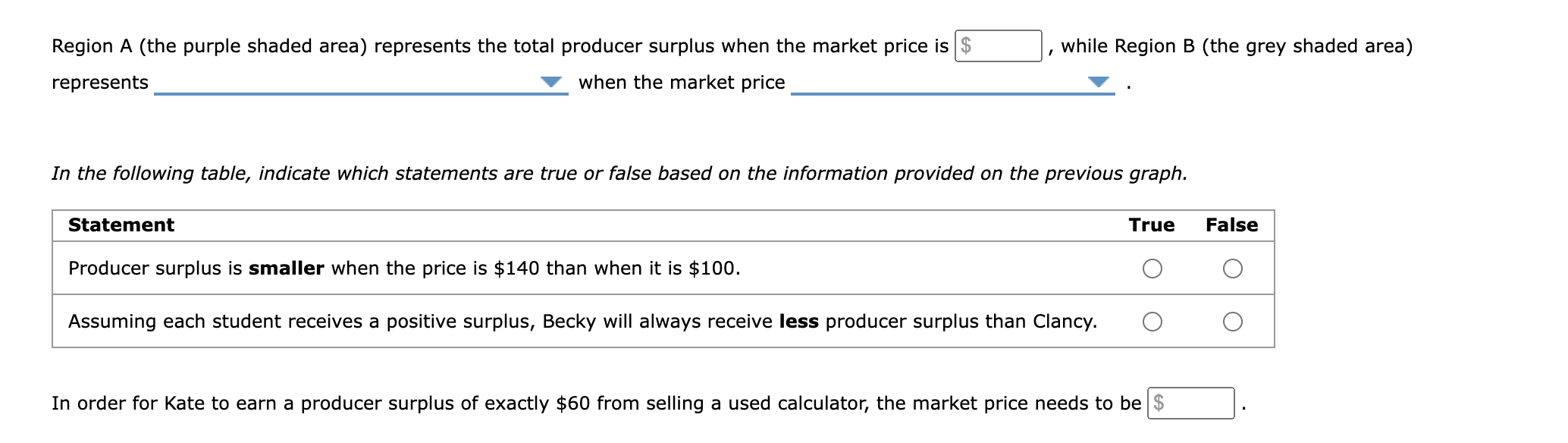Click the Becky less surplus than Clancy row

[584, 322]
